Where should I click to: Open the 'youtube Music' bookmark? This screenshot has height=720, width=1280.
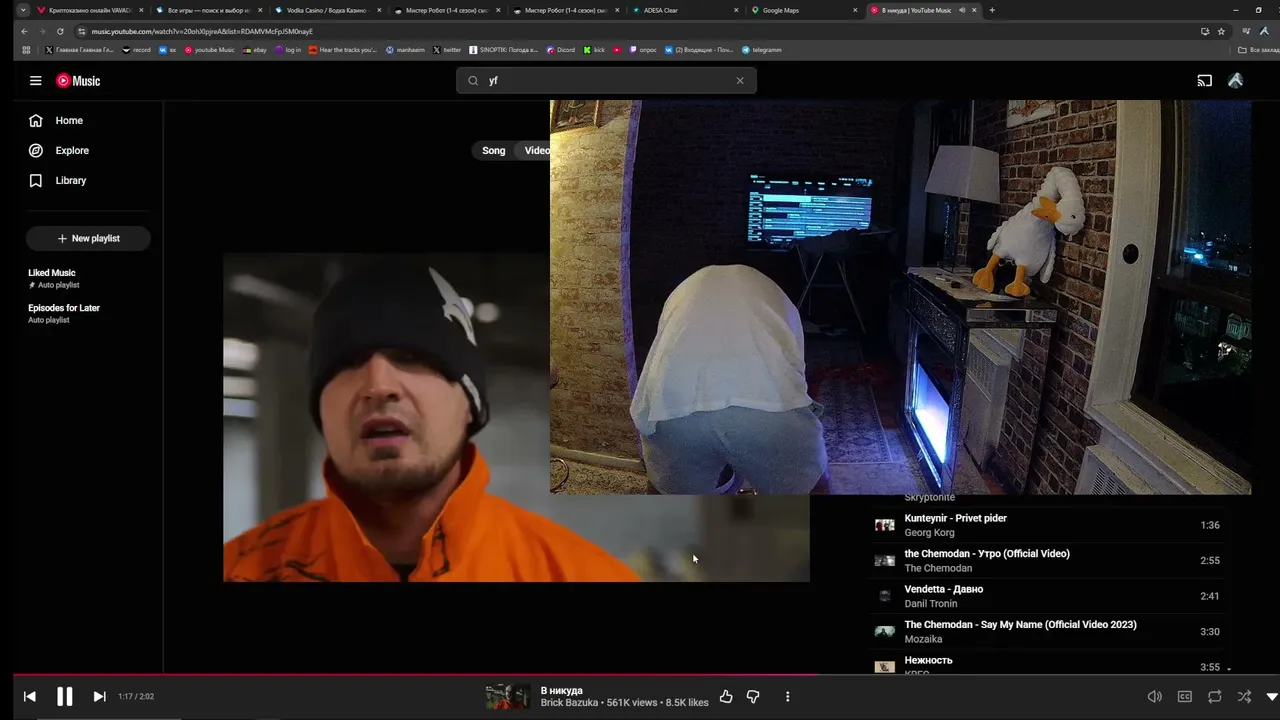pos(209,50)
